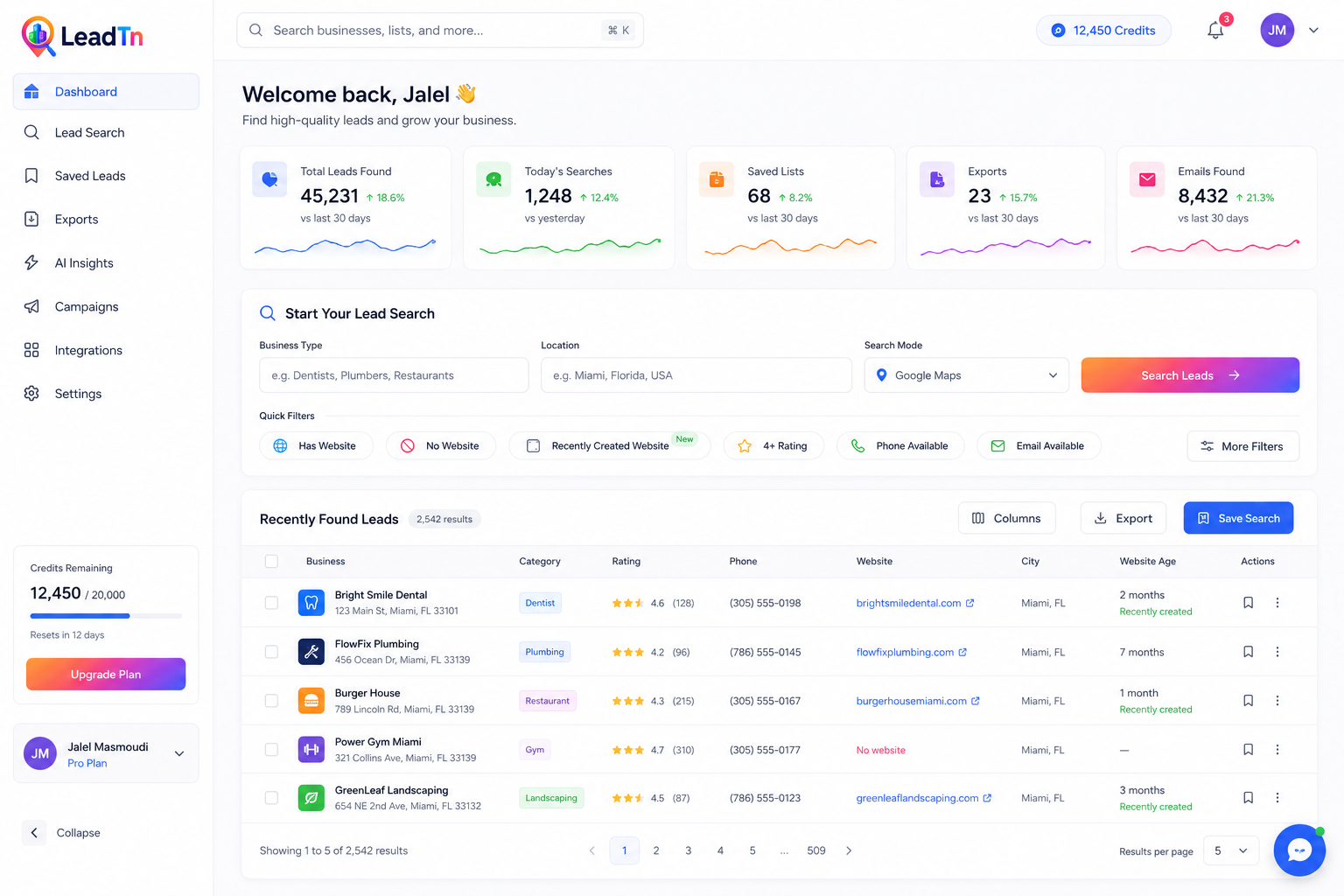This screenshot has height=896, width=1344.
Task: Select the GreenLeaf Landscaping row checkbox
Action: [x=271, y=798]
